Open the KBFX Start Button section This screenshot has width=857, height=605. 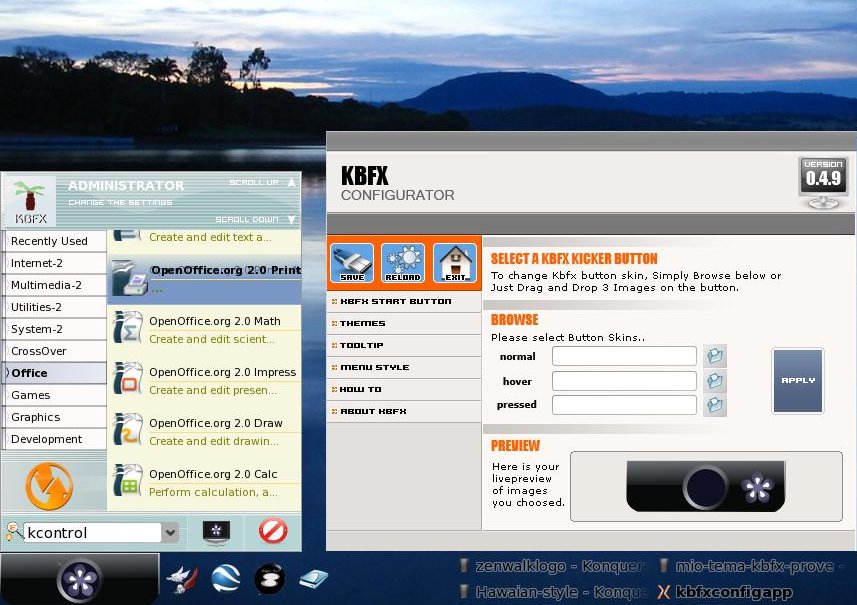(x=404, y=302)
